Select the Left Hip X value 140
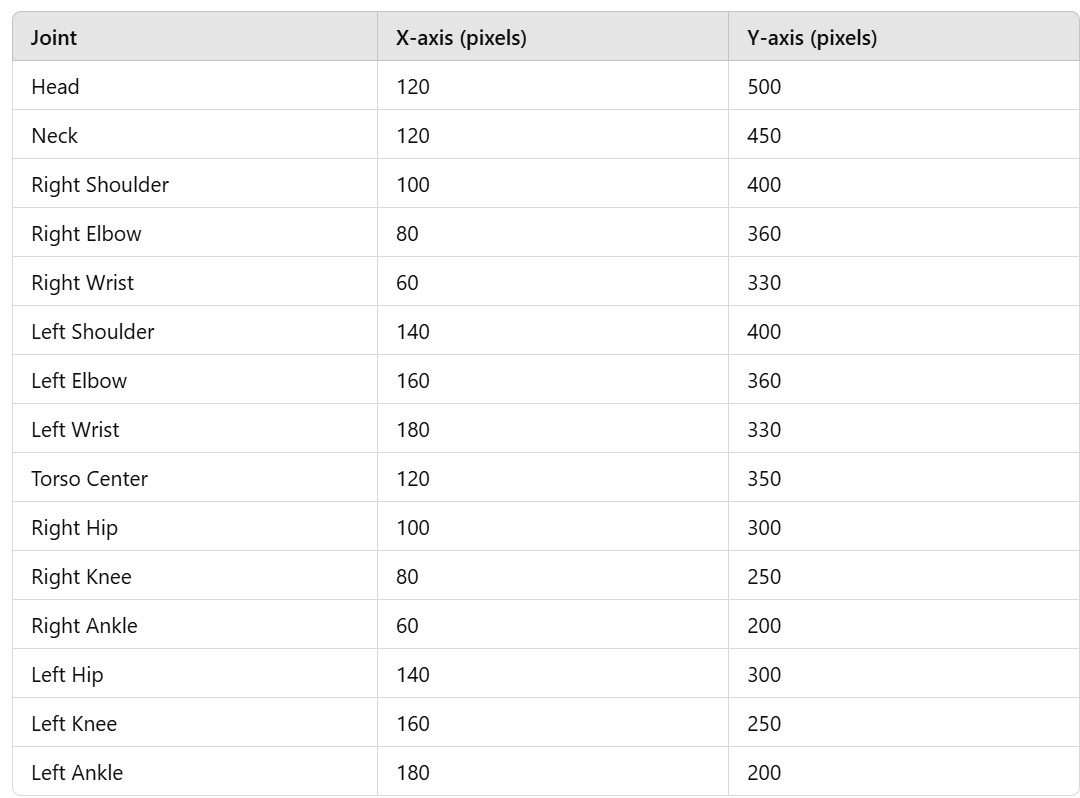1080x798 pixels. (413, 674)
